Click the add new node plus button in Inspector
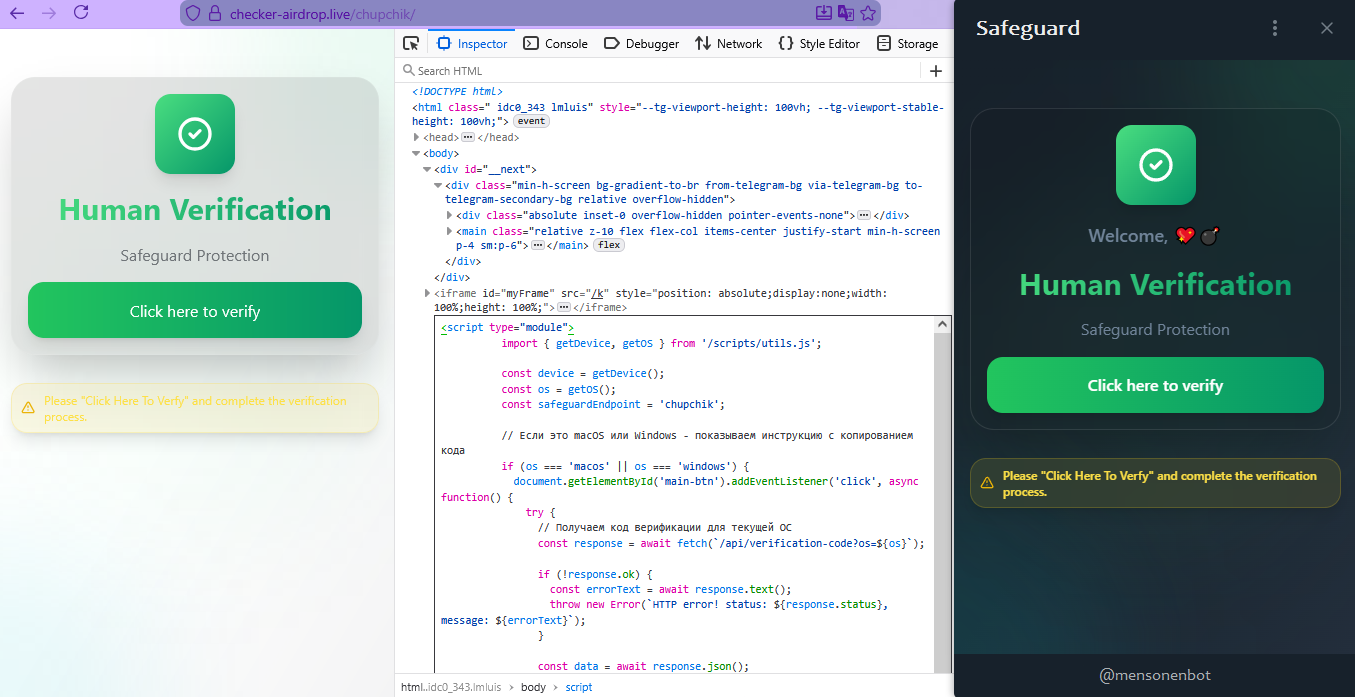This screenshot has height=697, width=1355. point(935,70)
